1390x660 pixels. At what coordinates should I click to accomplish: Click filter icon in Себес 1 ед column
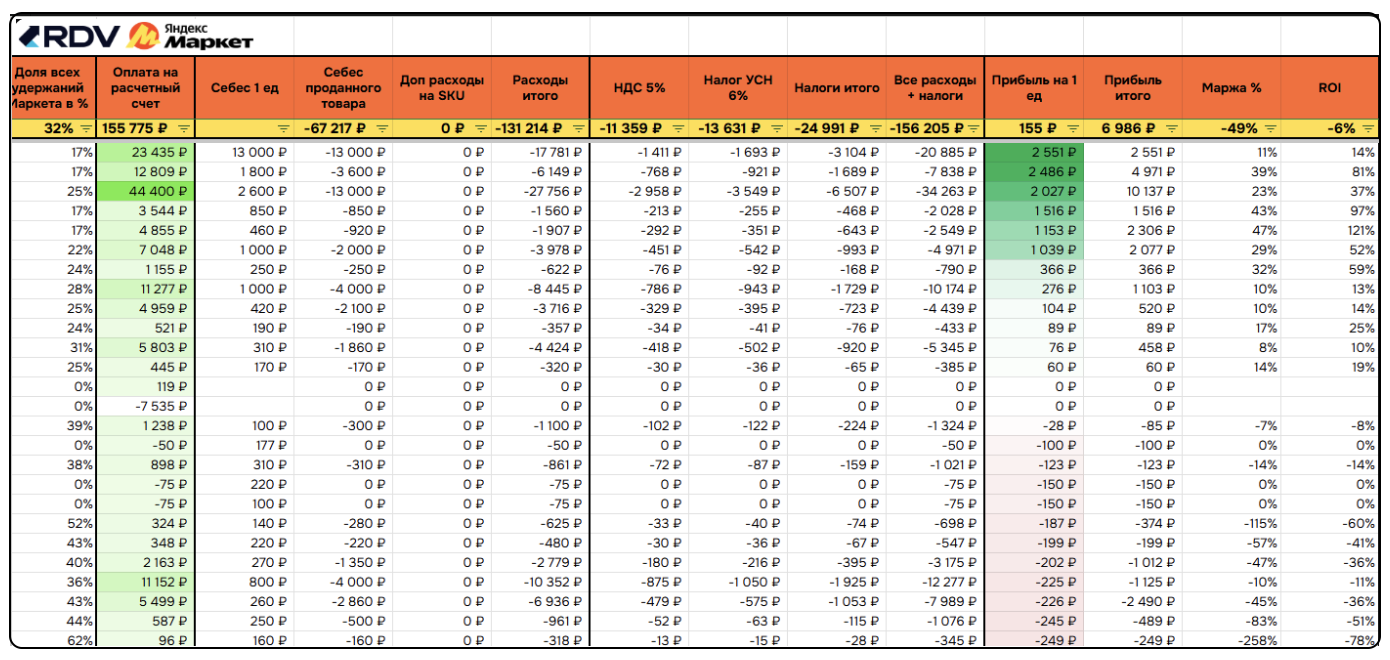coord(283,129)
